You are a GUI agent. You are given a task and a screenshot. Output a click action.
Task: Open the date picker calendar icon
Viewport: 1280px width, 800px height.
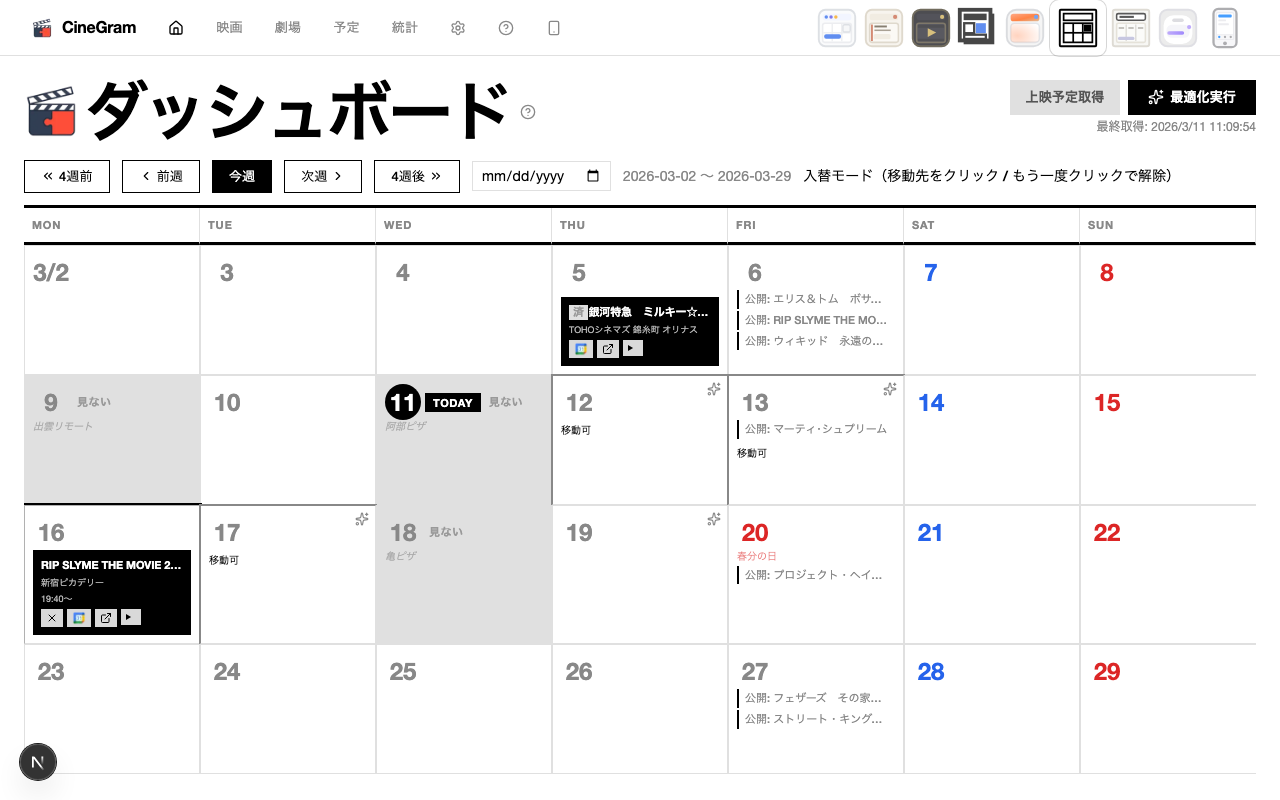click(x=593, y=176)
